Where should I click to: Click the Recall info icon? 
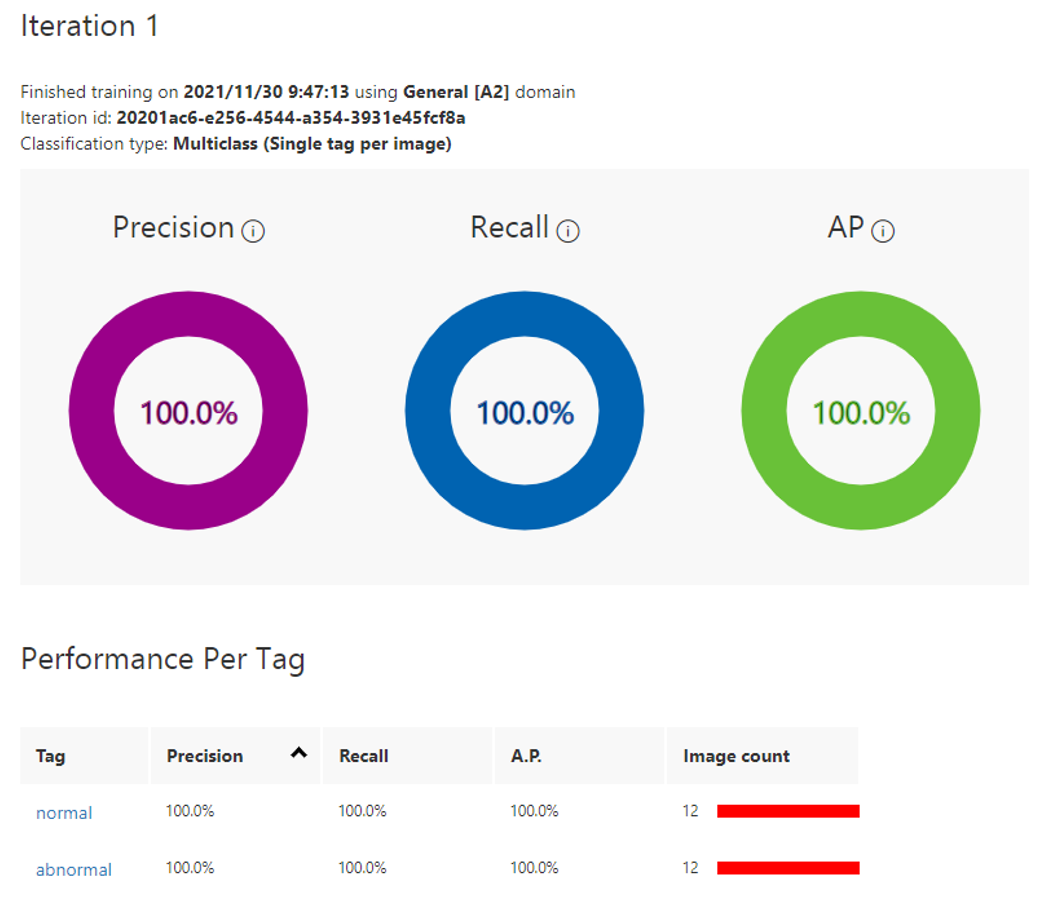[x=567, y=231]
